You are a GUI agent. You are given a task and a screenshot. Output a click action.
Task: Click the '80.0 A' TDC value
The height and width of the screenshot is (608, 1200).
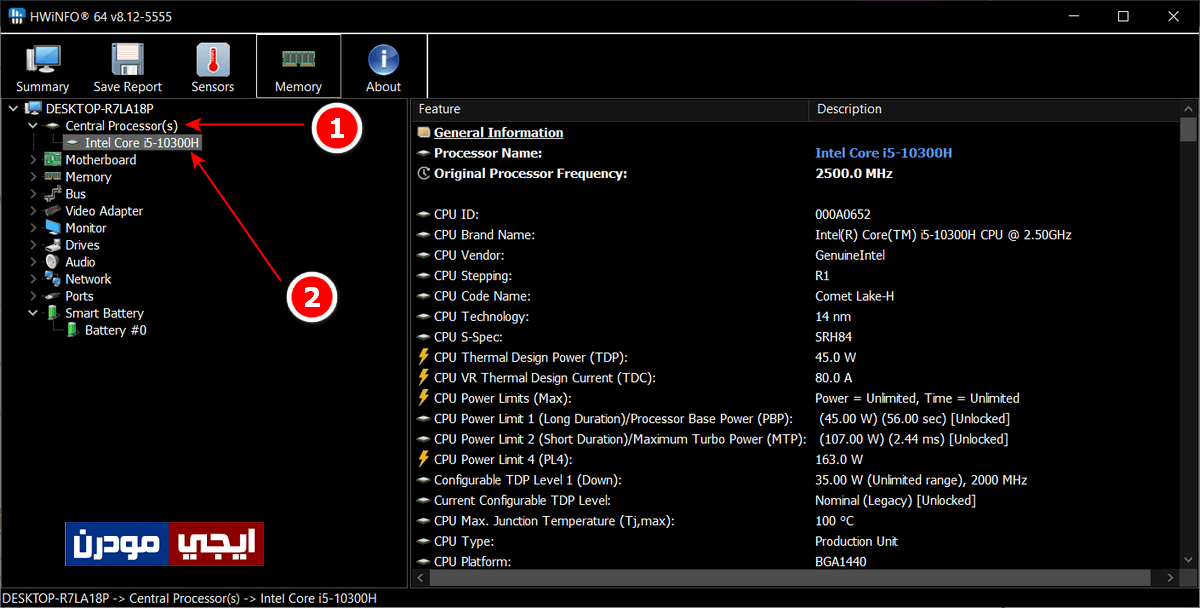[x=834, y=378]
